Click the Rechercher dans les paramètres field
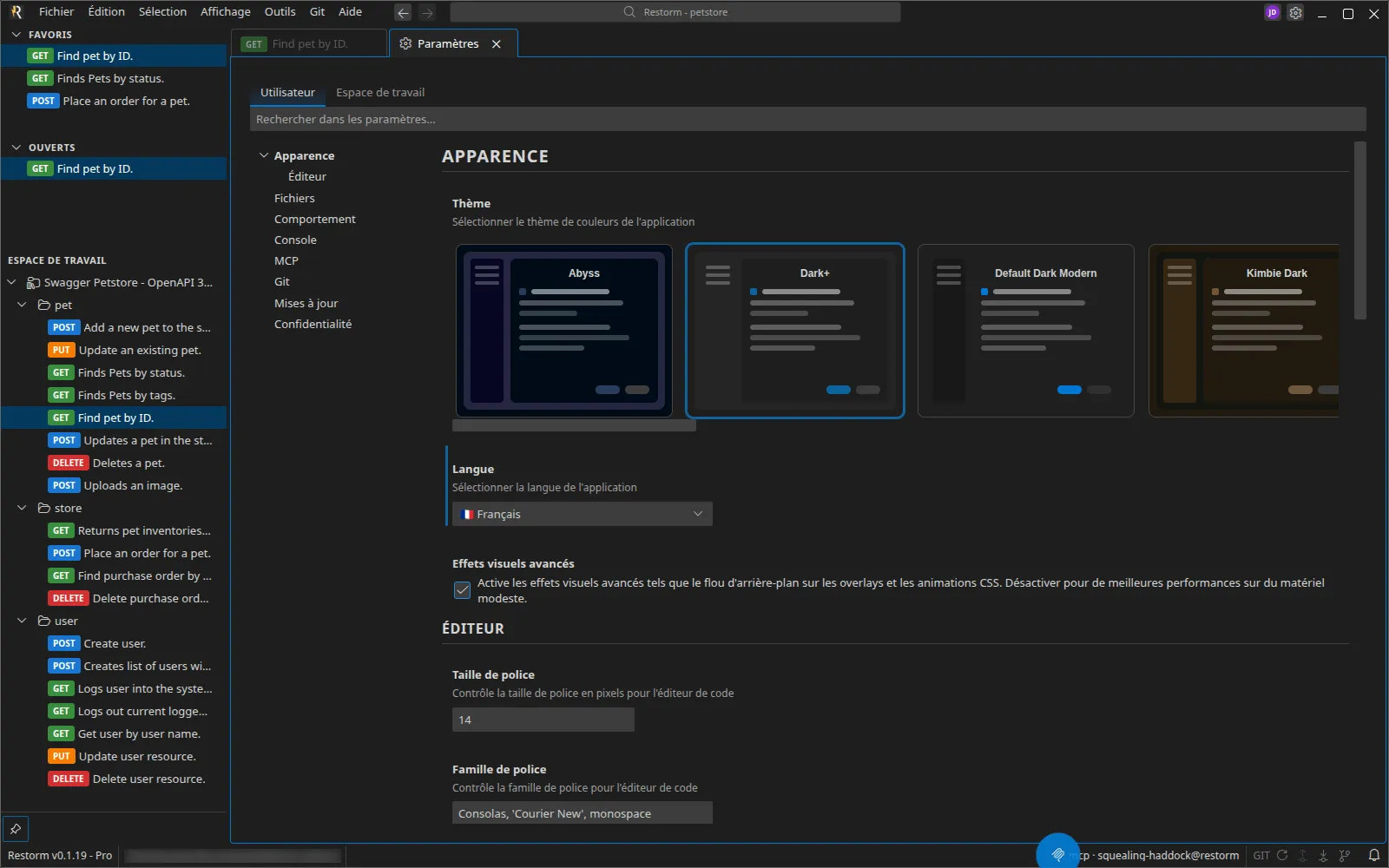The height and width of the screenshot is (868, 1389). [x=807, y=120]
